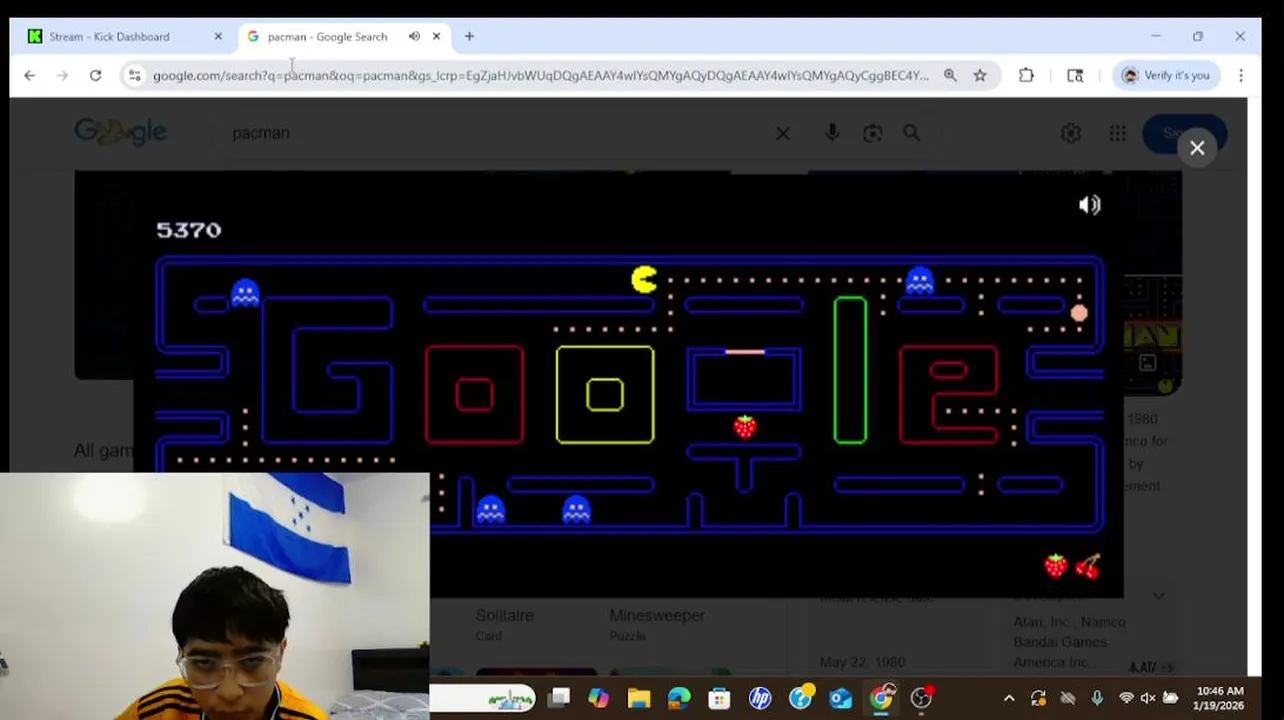Open the Extensions puzzle menu
Image resolution: width=1284 pixels, height=720 pixels.
click(x=1026, y=75)
